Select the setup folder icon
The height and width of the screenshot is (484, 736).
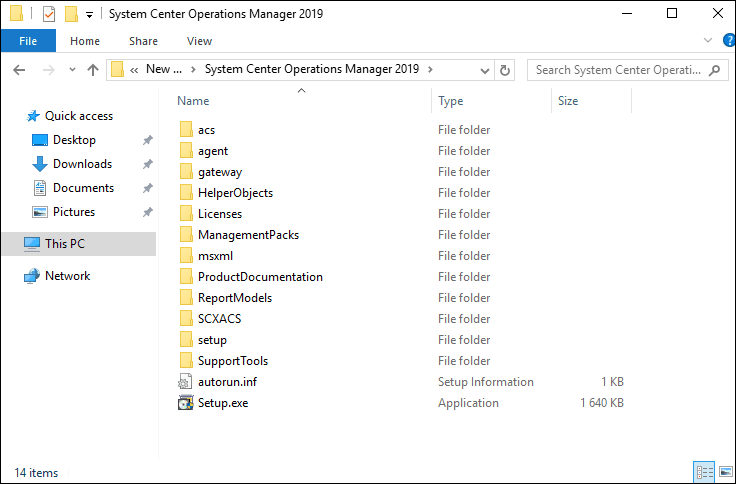(x=186, y=340)
